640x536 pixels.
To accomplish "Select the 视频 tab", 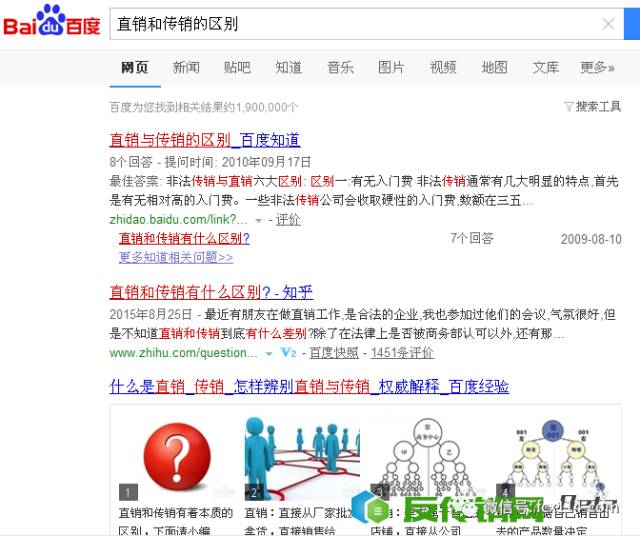I will pyautogui.click(x=443, y=67).
